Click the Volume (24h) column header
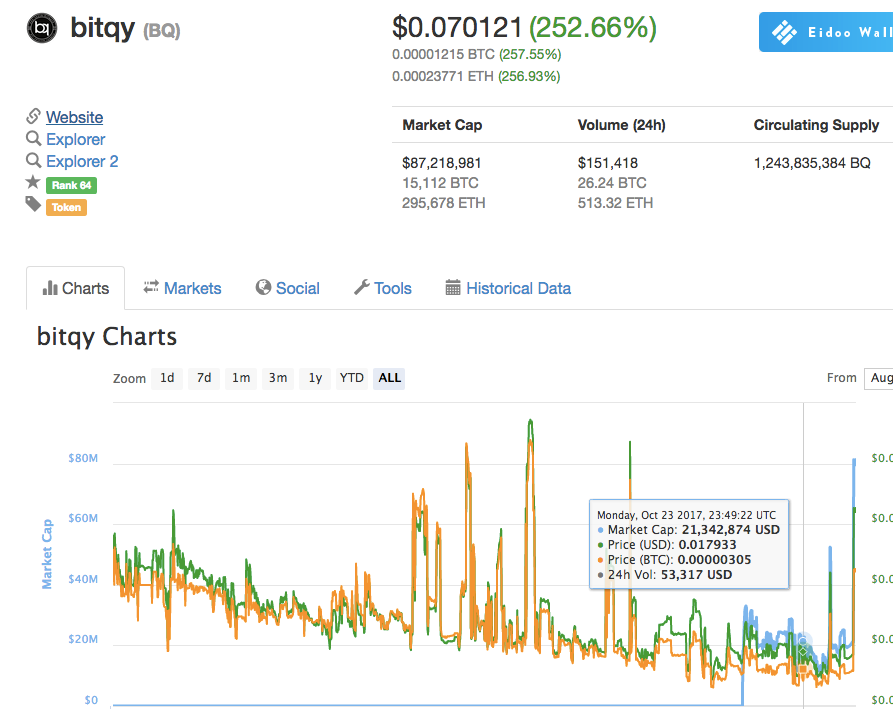The height and width of the screenshot is (709, 893). coord(621,125)
